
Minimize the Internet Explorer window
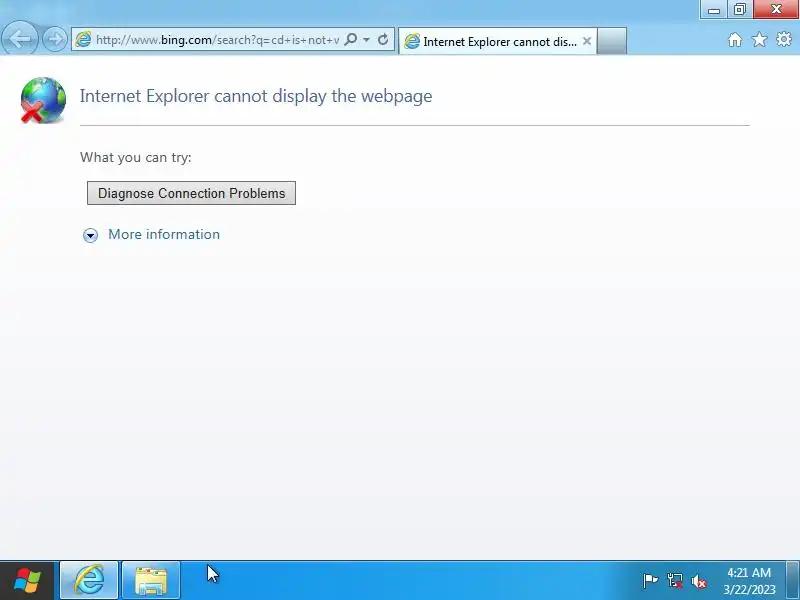pos(713,9)
